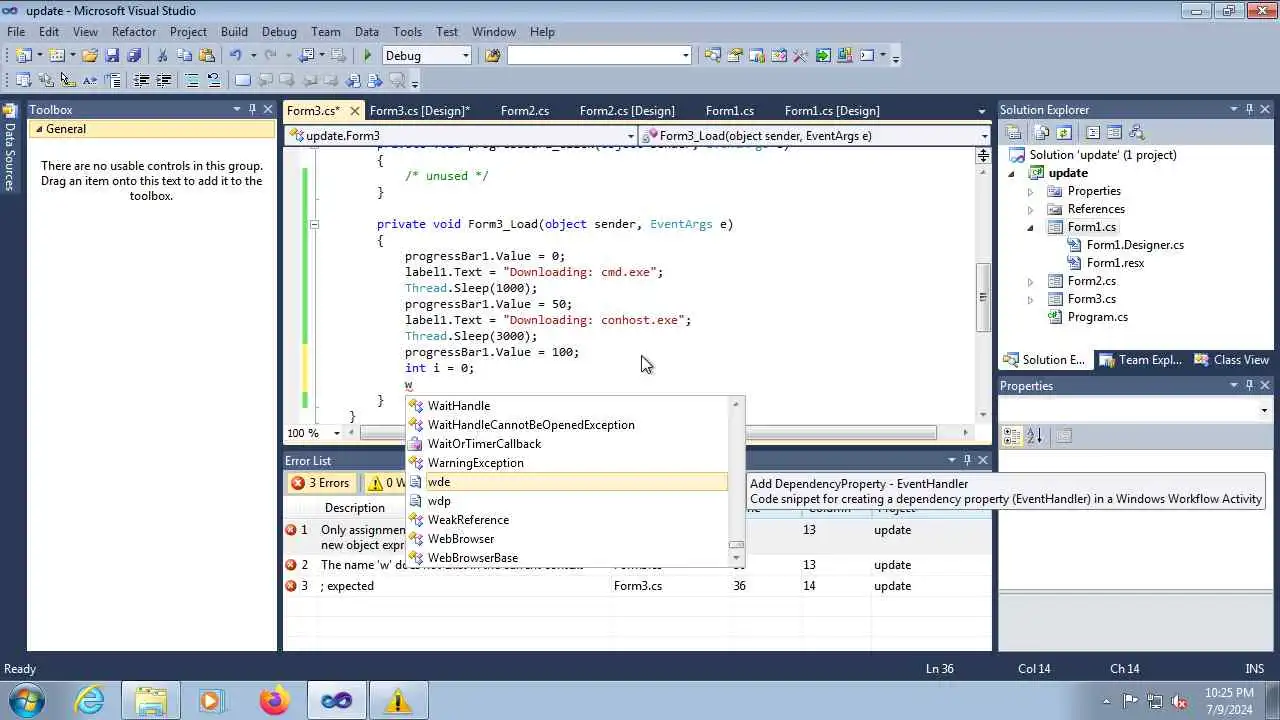Comment out selected lines using toolbar icon
Image resolution: width=1280 pixels, height=720 pixels.
(x=192, y=81)
